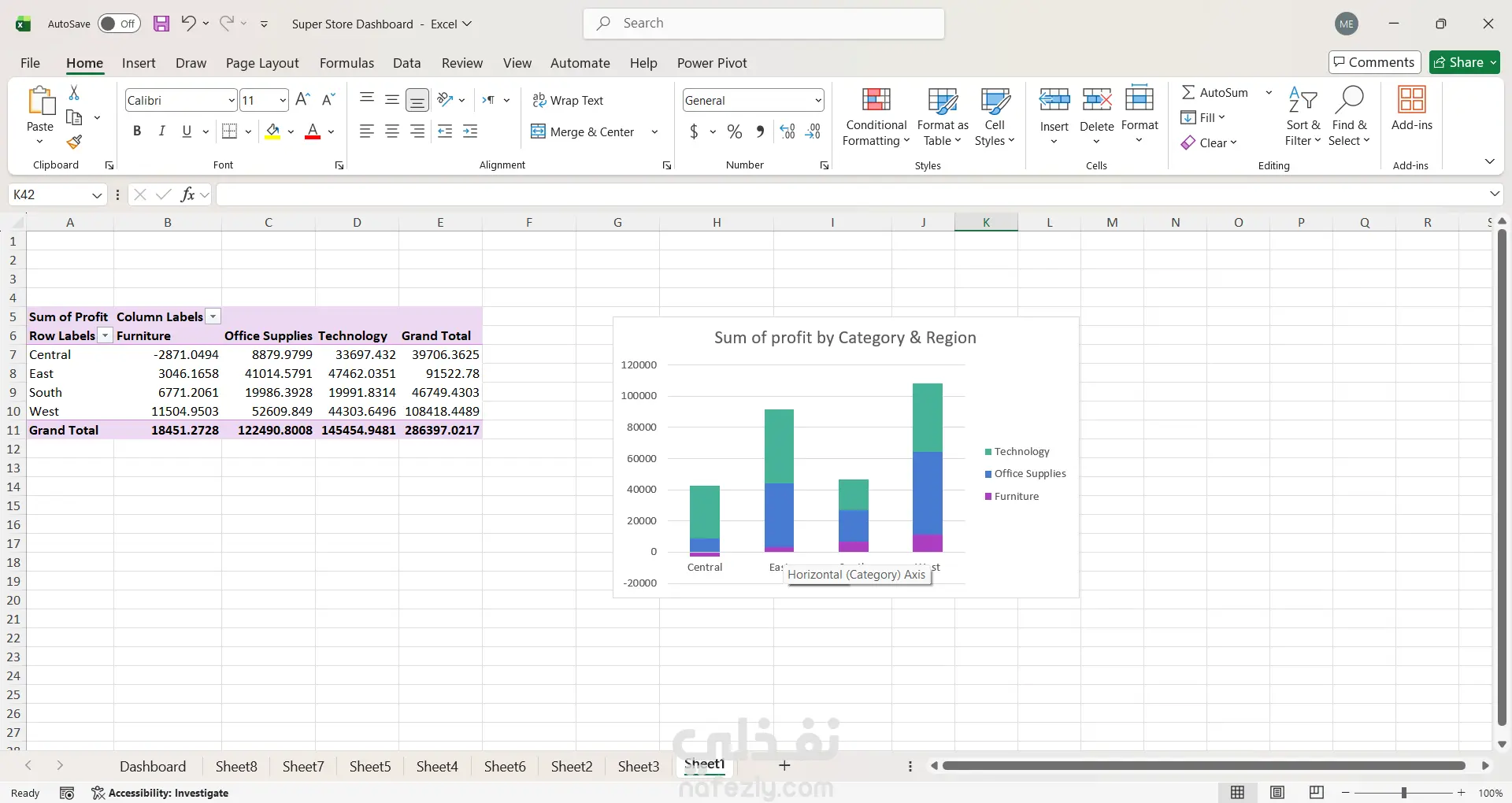Open Find & Select options

pyautogui.click(x=1350, y=117)
